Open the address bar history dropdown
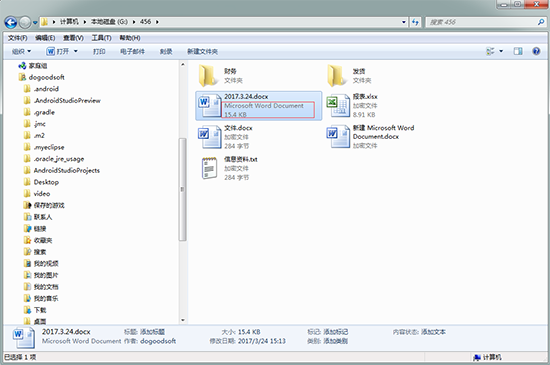The height and width of the screenshot is (365, 550). click(404, 22)
